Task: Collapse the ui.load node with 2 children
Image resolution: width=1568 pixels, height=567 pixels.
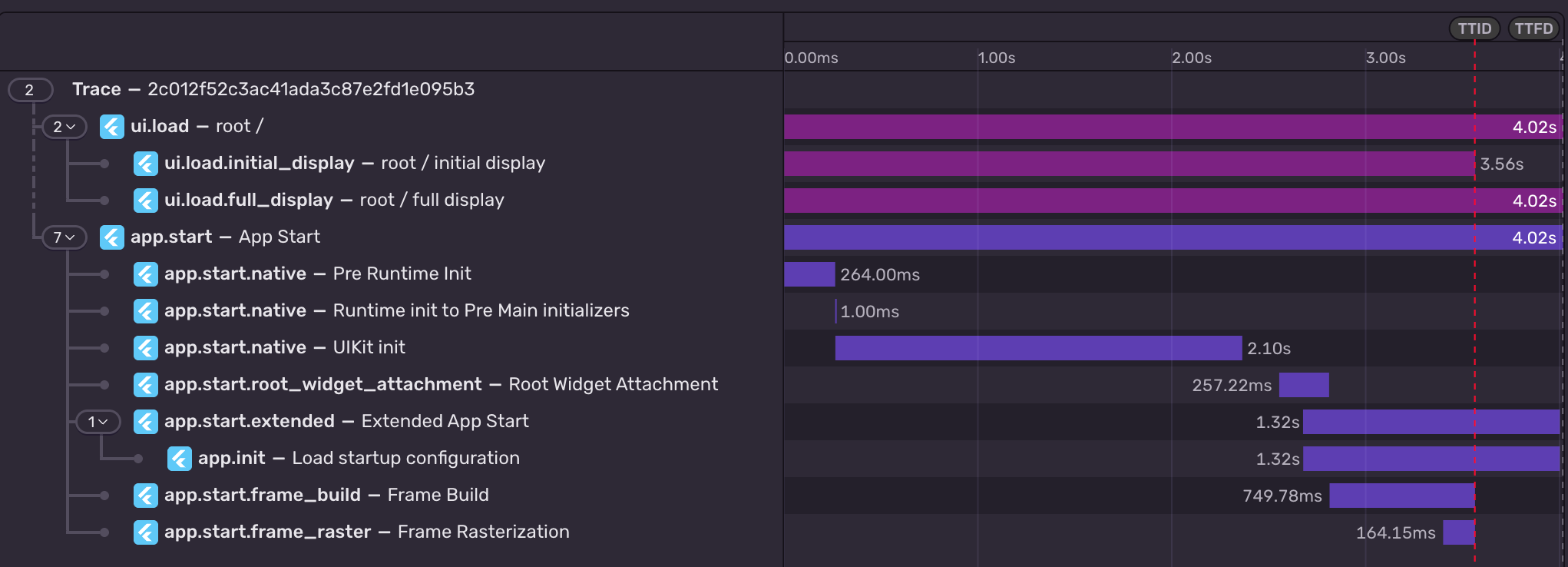Action: (65, 127)
